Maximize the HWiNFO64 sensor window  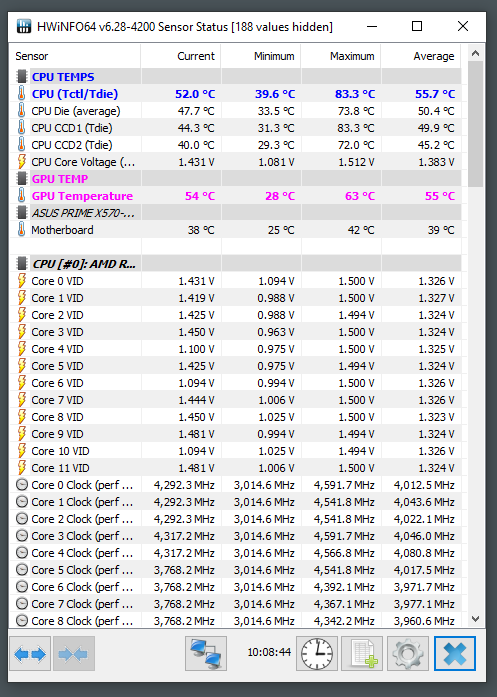pos(417,27)
